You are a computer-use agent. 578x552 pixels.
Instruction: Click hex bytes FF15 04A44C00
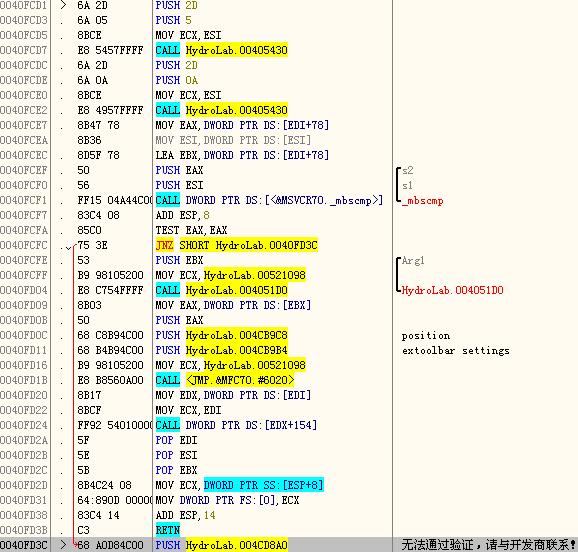point(115,200)
